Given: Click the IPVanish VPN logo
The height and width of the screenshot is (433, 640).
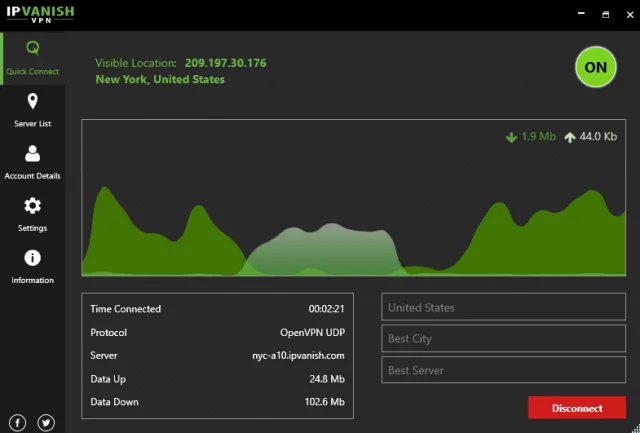Looking at the screenshot, I should pyautogui.click(x=40, y=14).
